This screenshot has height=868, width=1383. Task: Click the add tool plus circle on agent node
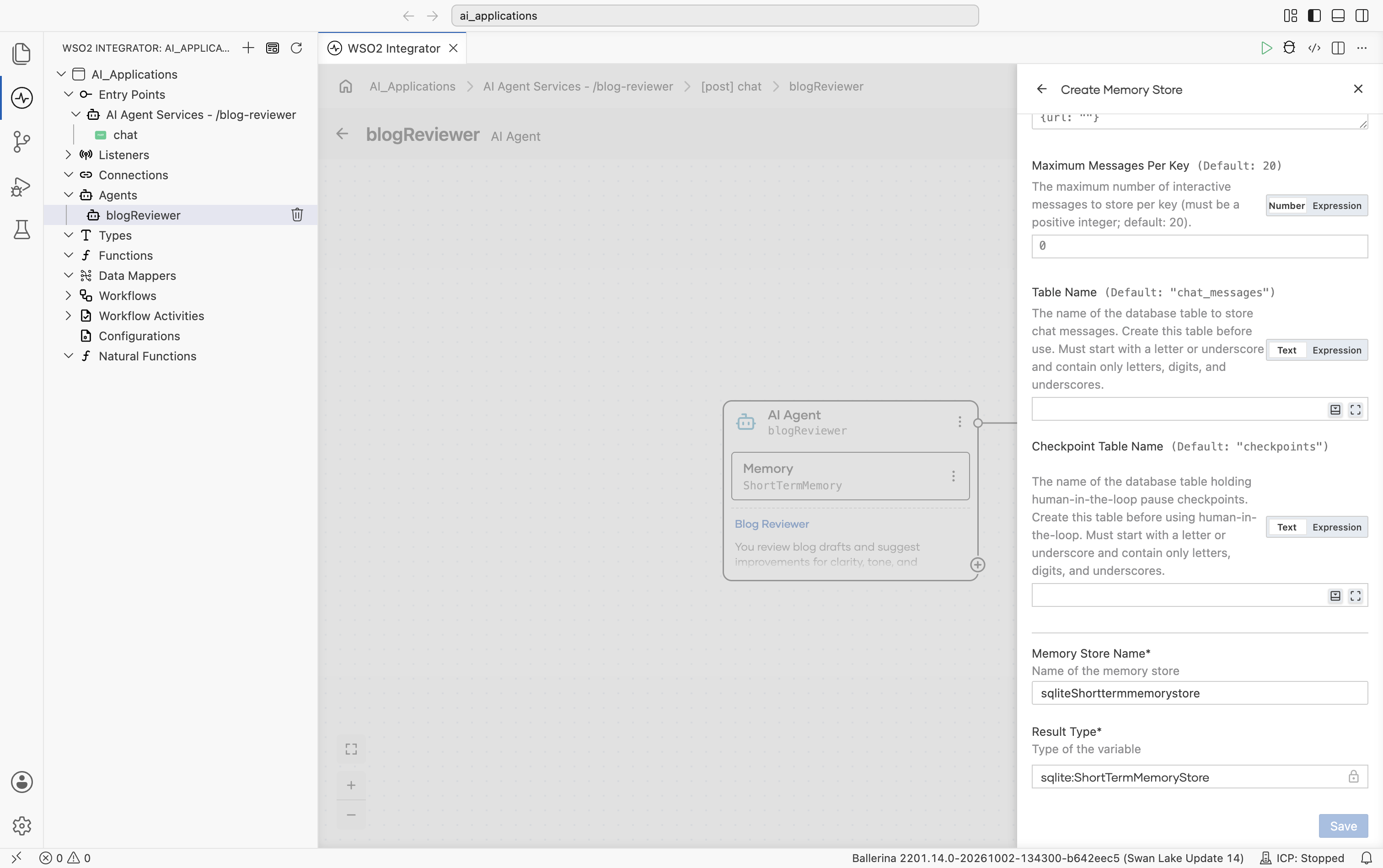click(x=978, y=565)
